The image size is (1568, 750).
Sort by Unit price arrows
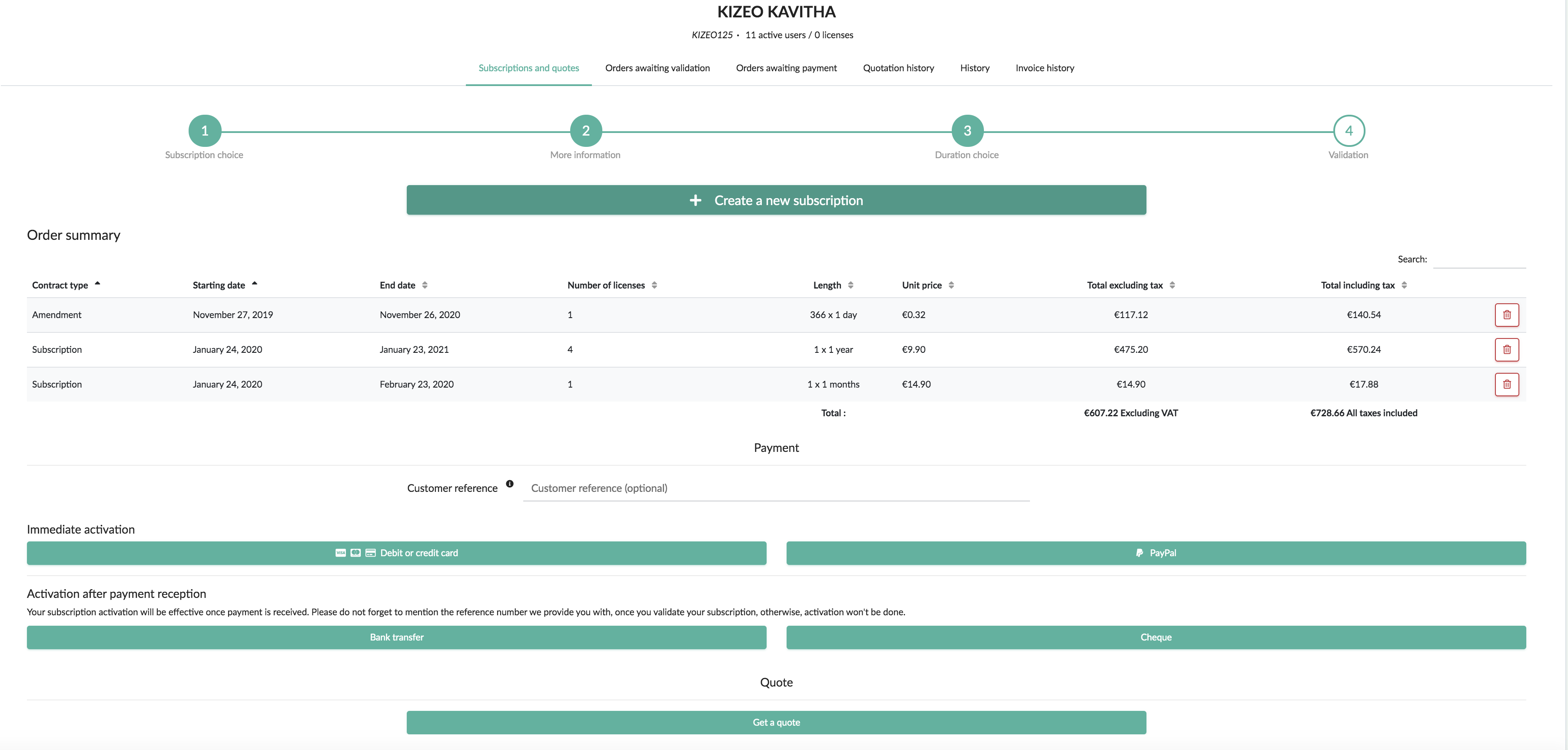951,285
